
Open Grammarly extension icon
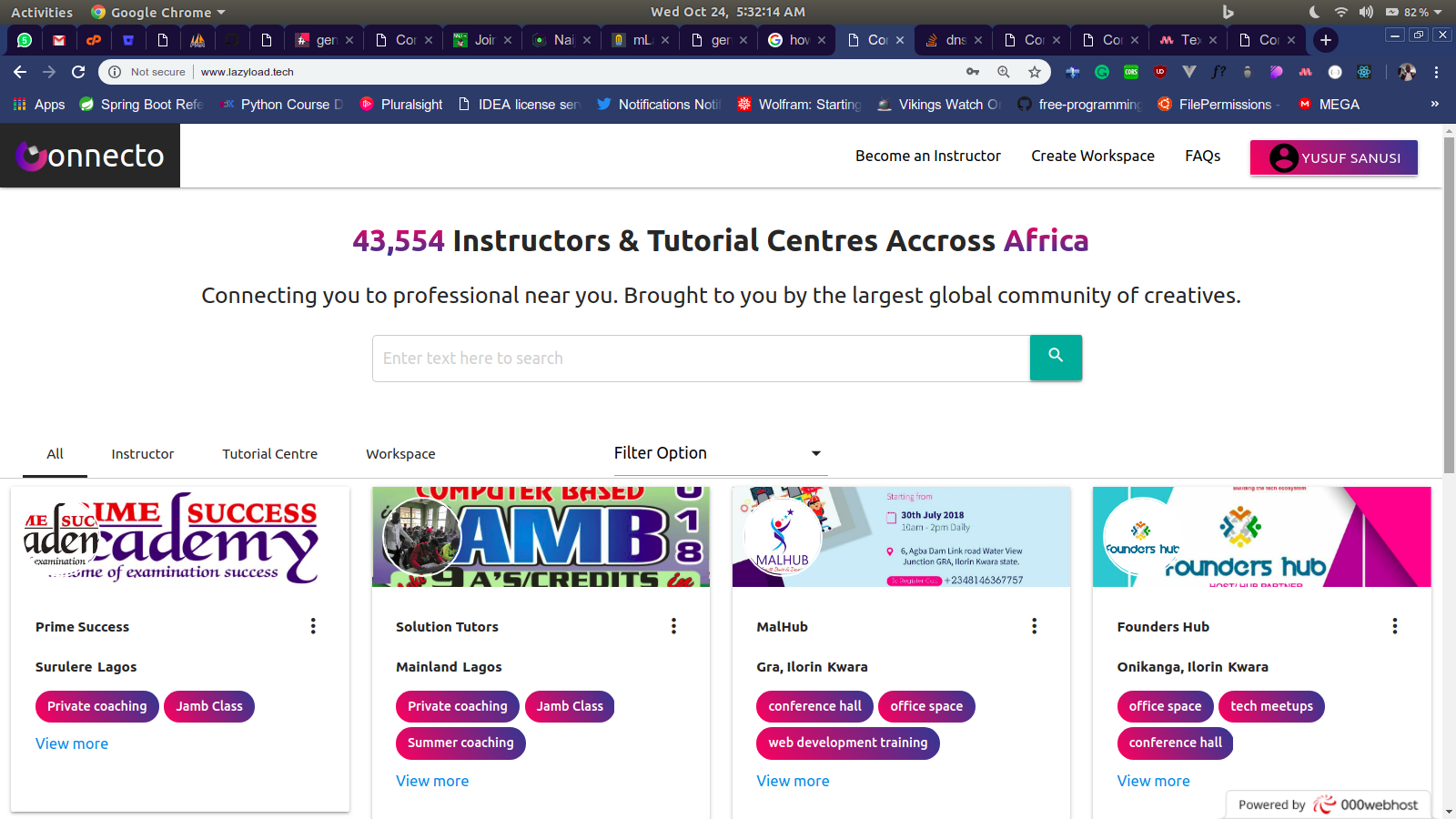1102,72
